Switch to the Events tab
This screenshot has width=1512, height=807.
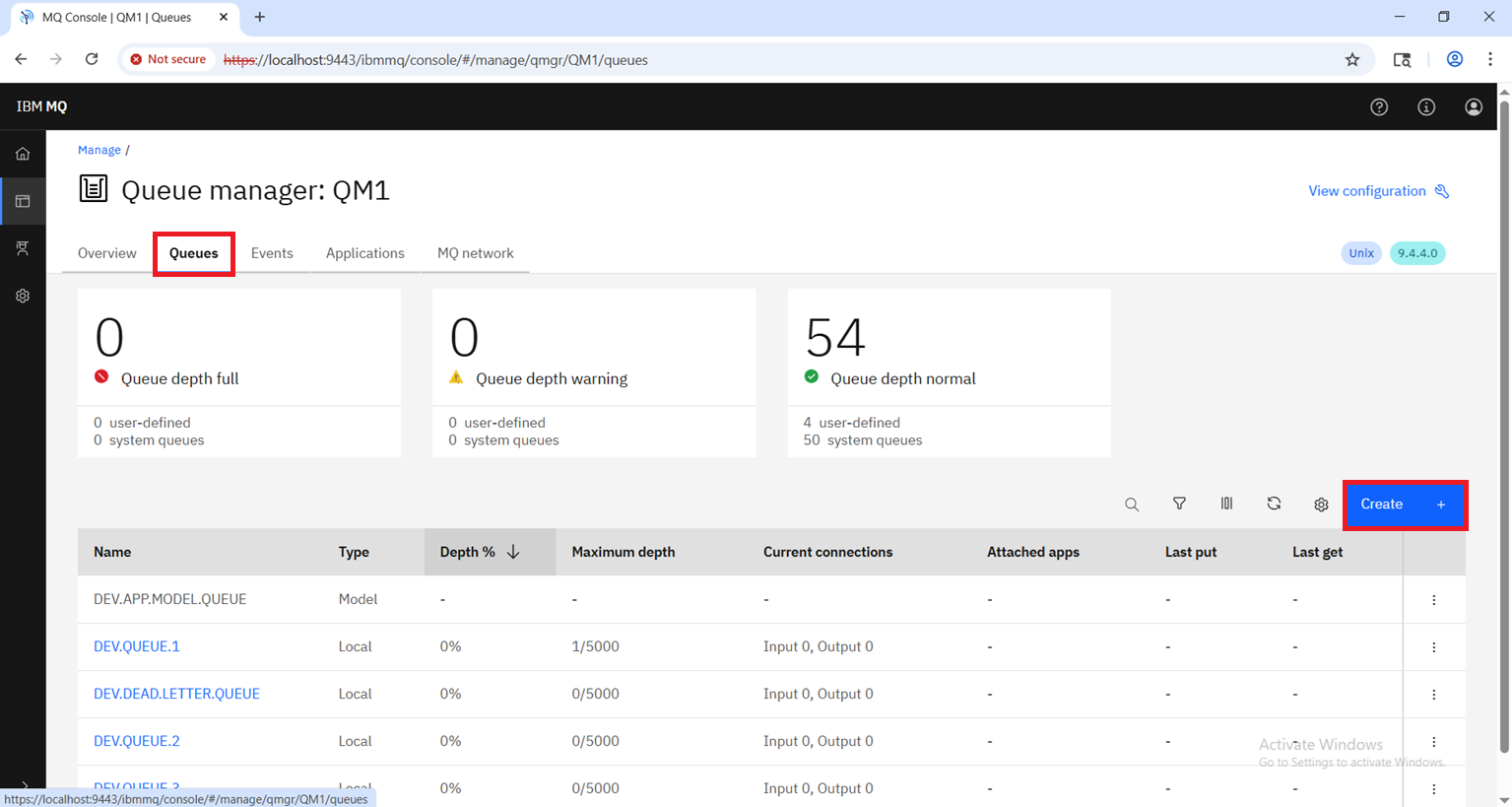pos(272,253)
